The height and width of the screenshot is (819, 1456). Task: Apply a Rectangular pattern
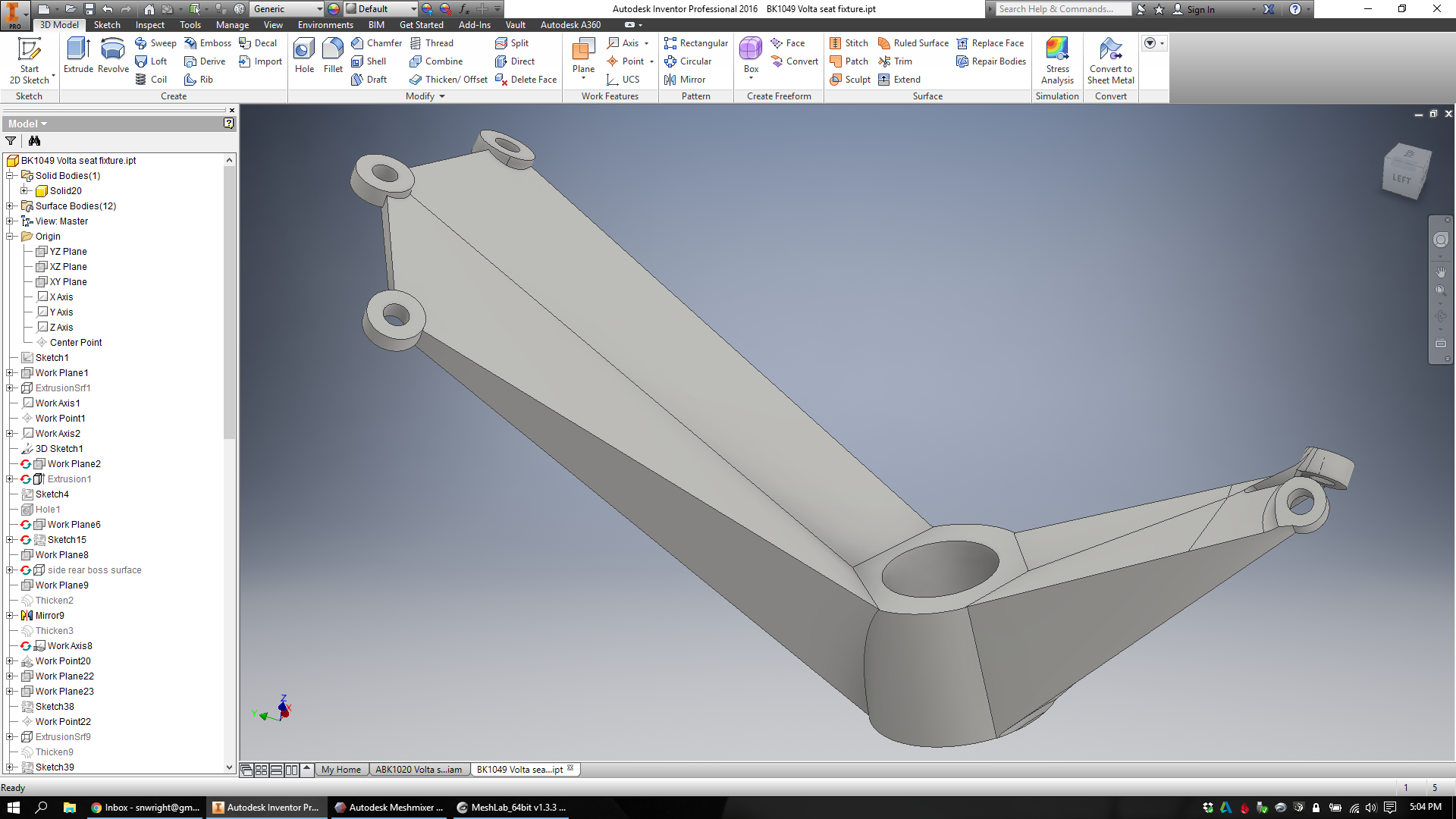coord(696,43)
